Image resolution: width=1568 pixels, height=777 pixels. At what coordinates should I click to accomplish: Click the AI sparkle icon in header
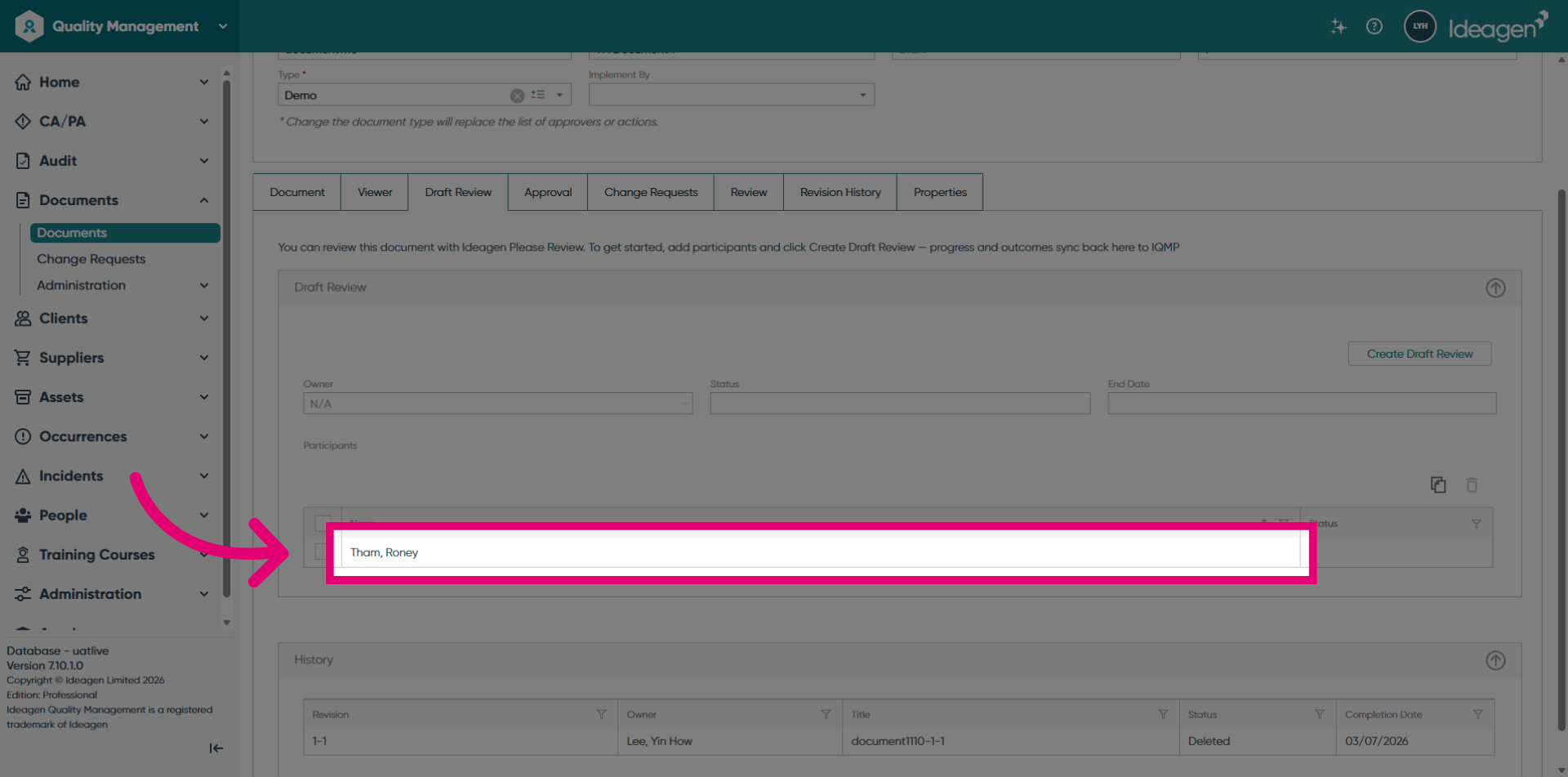point(1338,26)
